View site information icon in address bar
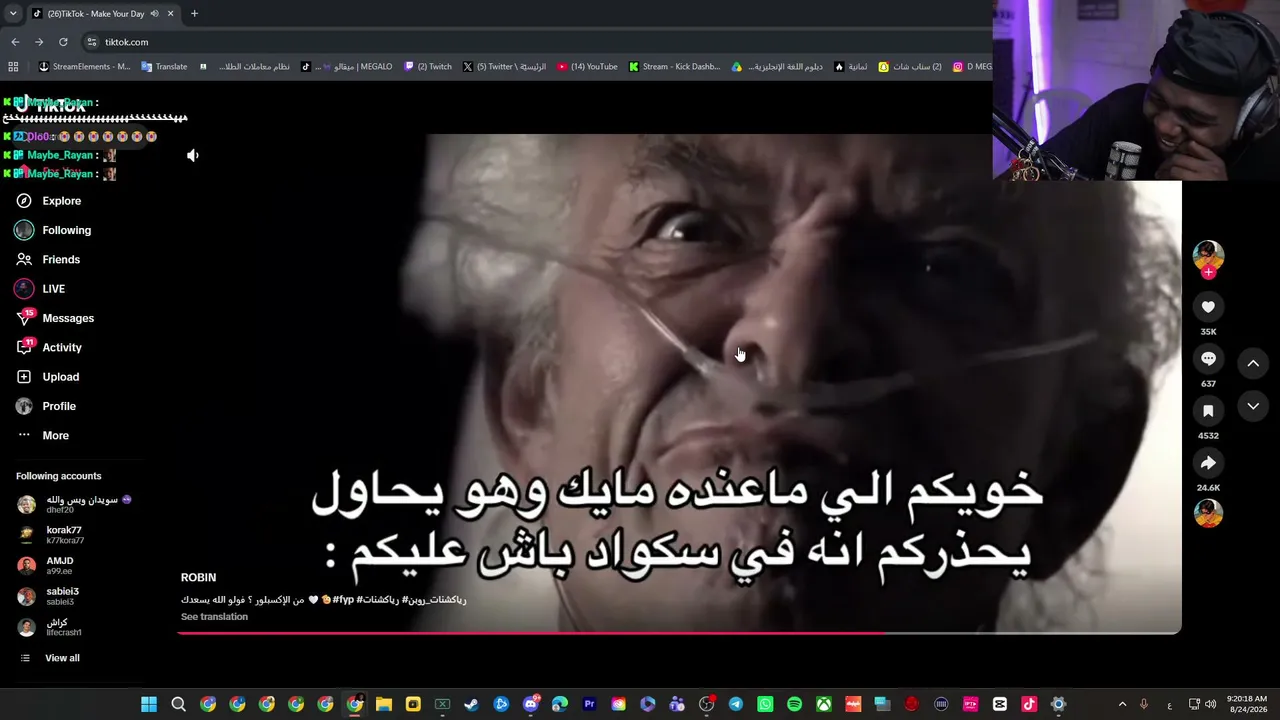This screenshot has width=1280, height=720. pos(92,42)
